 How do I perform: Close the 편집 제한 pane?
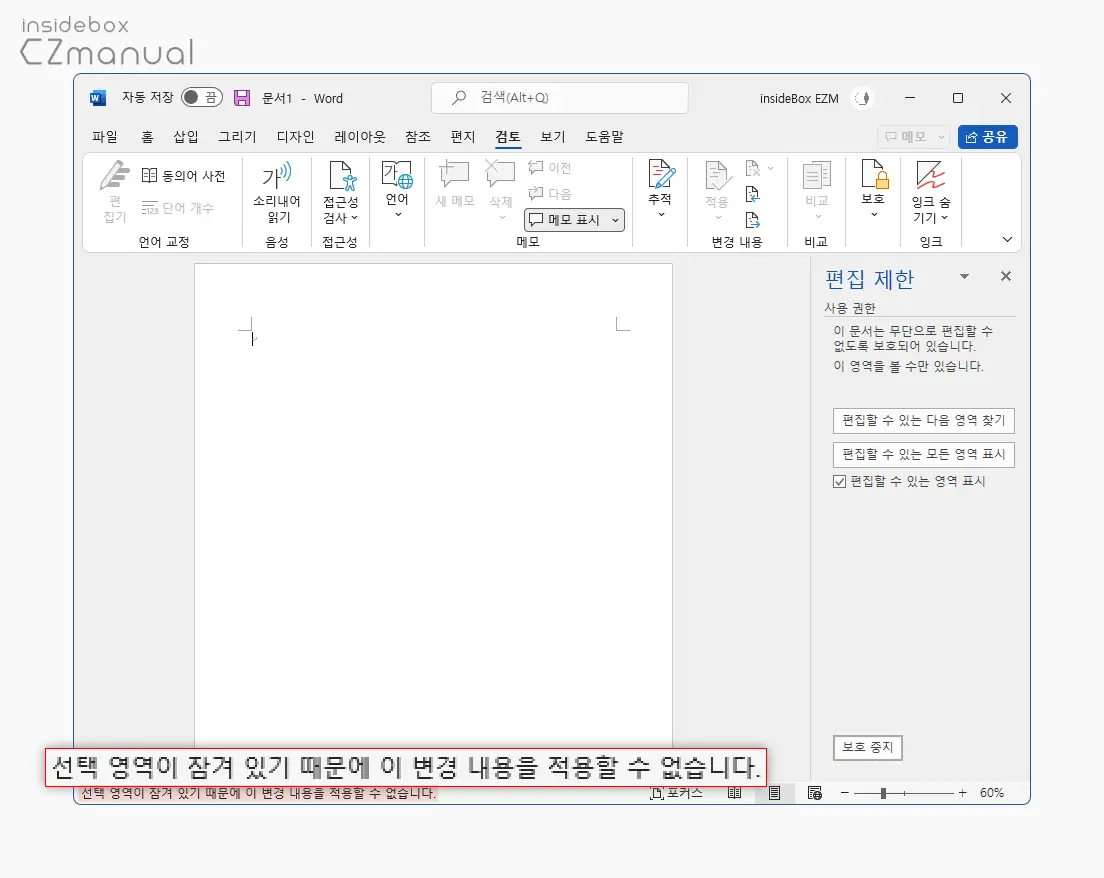1006,276
